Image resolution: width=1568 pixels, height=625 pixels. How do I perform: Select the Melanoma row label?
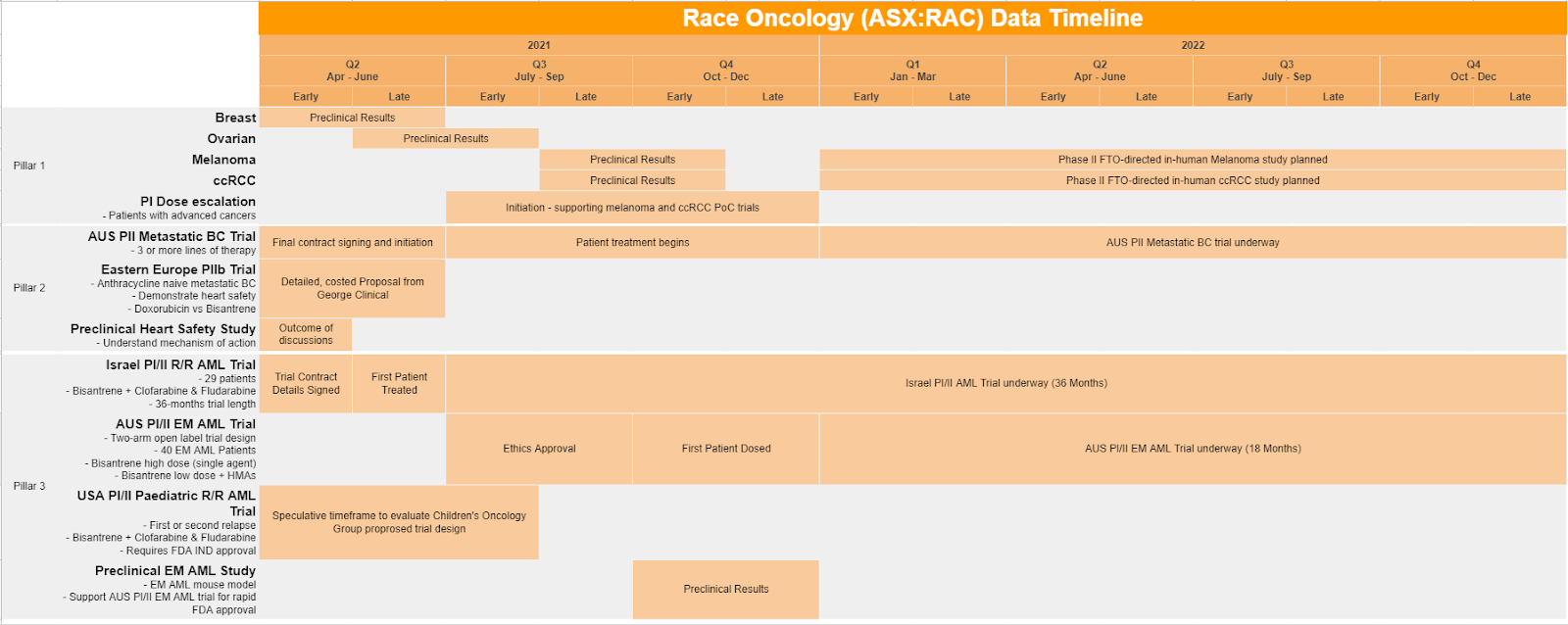pyautogui.click(x=223, y=160)
